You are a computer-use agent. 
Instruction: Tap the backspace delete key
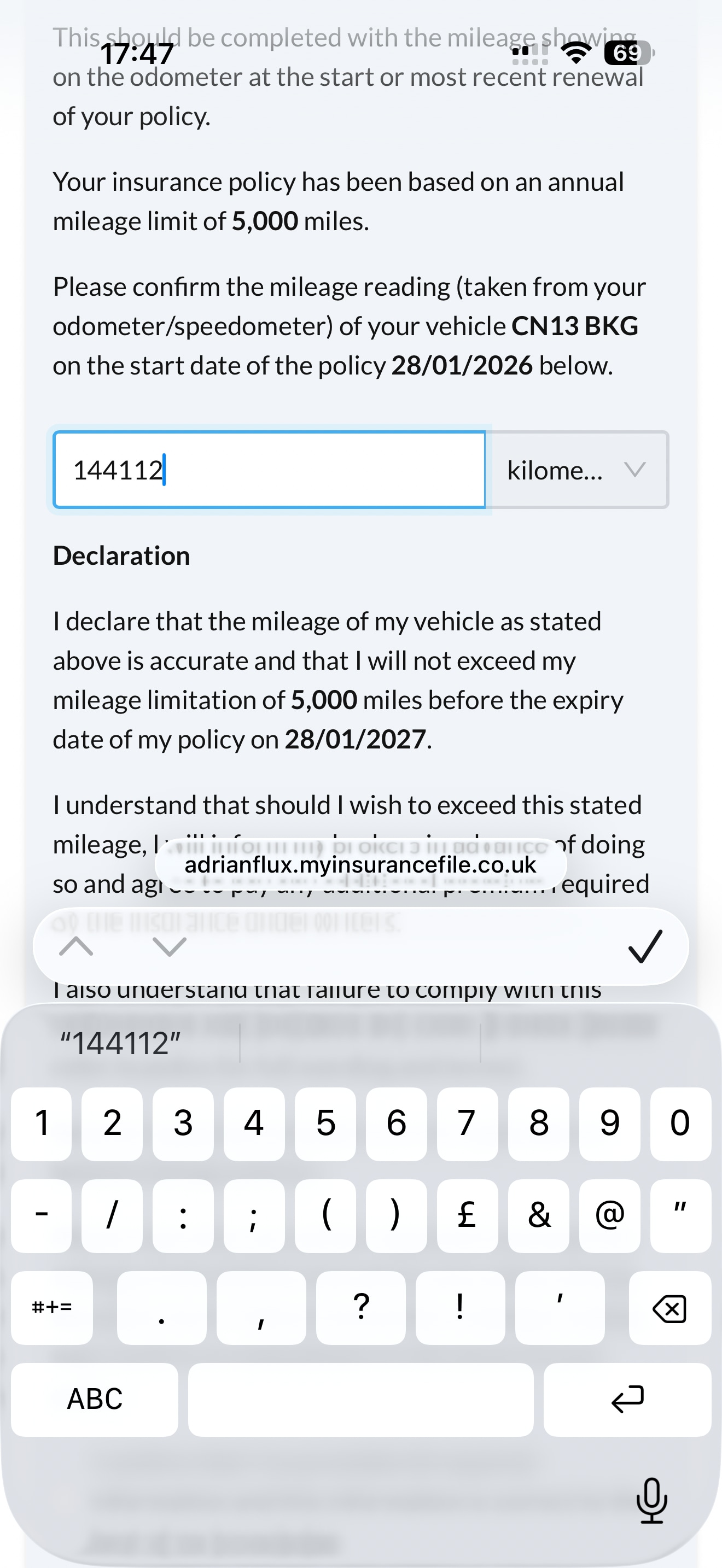click(669, 1308)
